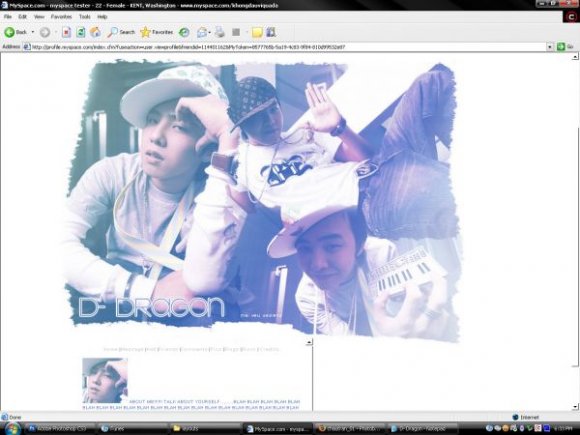This screenshot has width=580, height=435.
Task: Expand the Mail button dropdown arrow
Action: pos(209,33)
